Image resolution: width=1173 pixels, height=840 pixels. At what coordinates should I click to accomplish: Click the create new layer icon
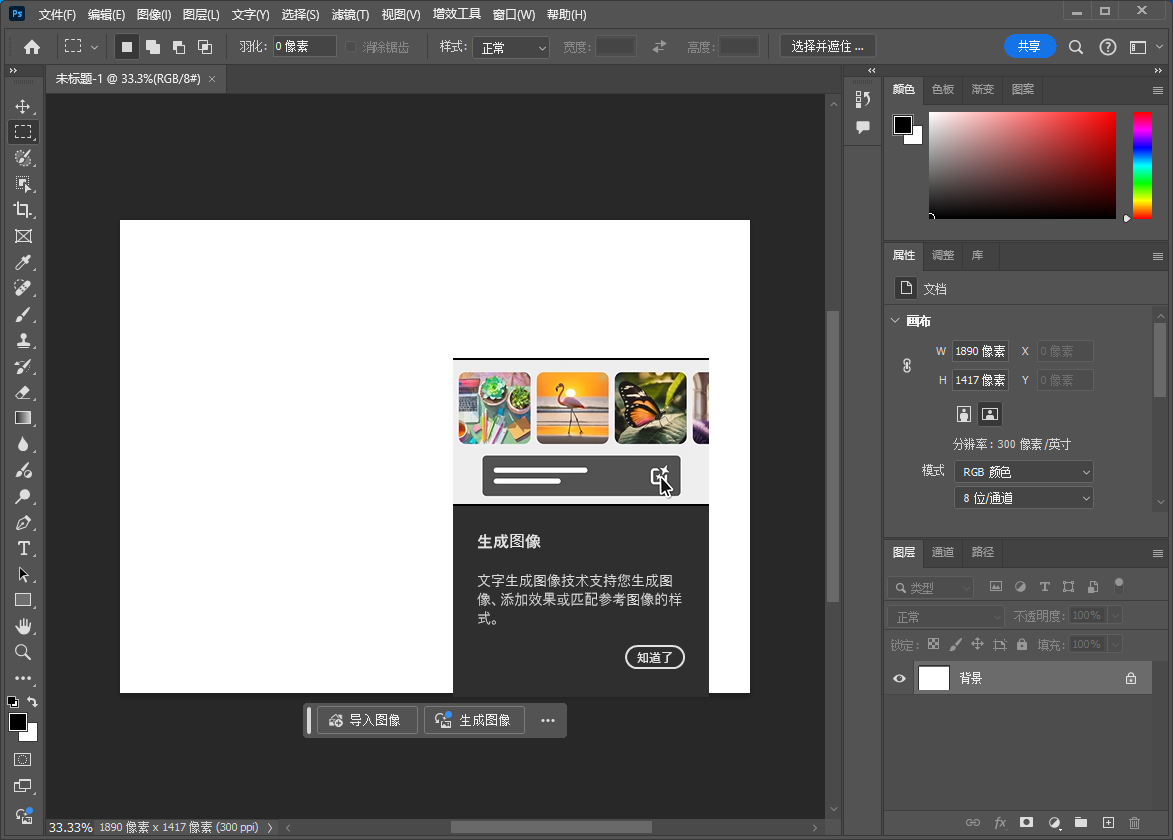(1107, 822)
